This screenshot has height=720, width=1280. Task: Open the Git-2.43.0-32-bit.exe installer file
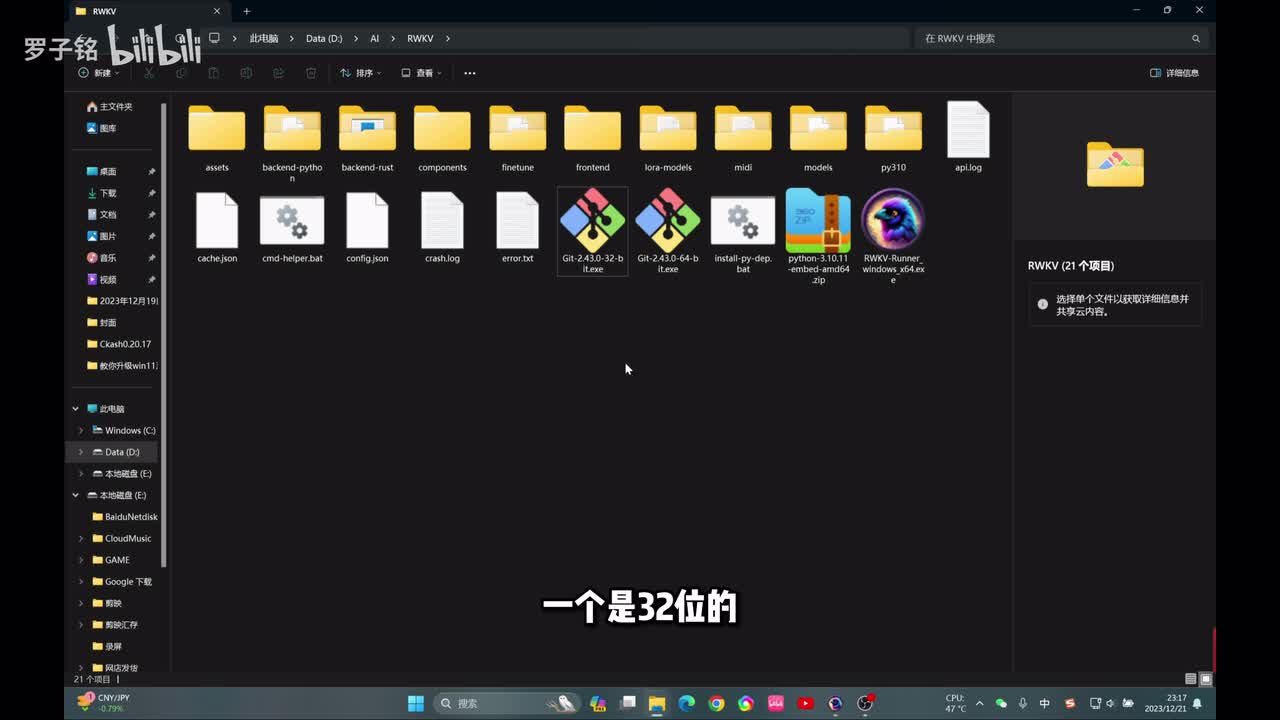coord(592,222)
